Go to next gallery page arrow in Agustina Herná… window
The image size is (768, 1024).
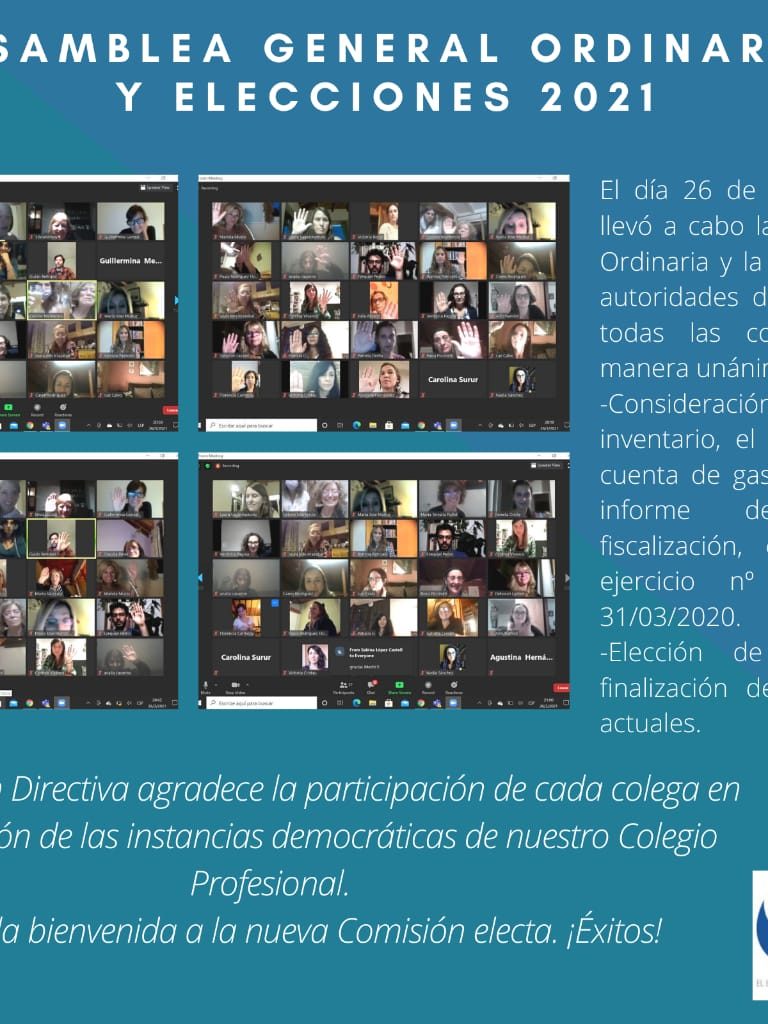click(566, 577)
